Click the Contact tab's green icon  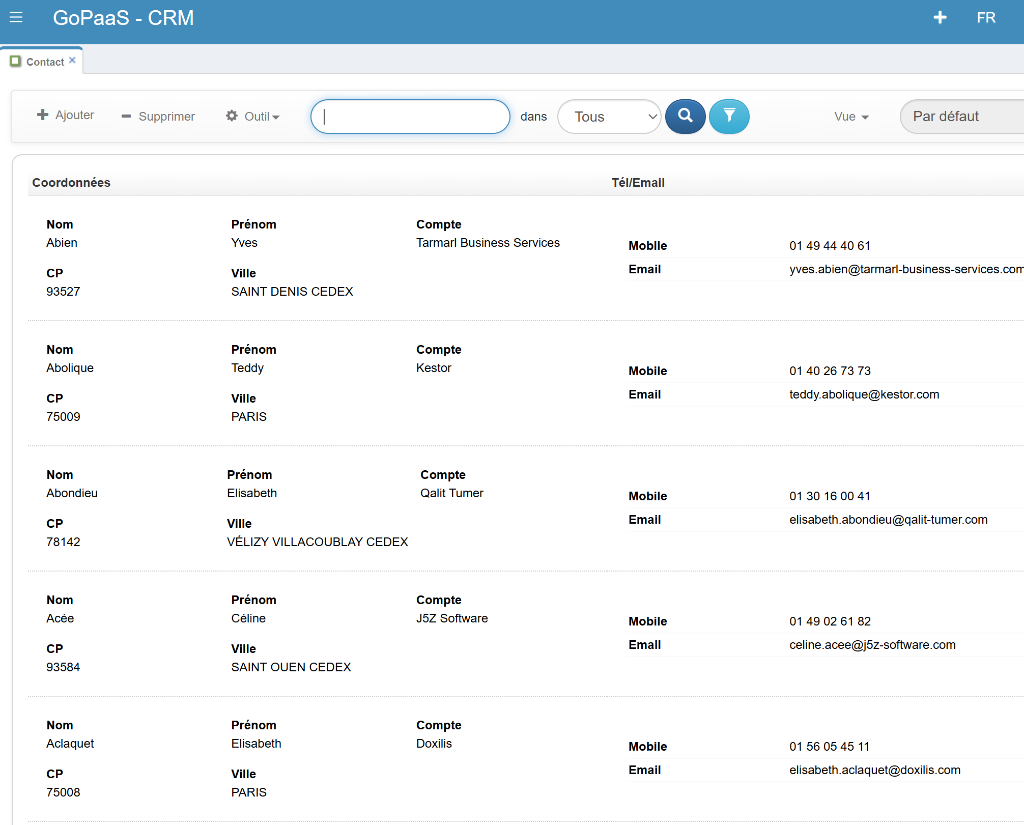tap(15, 61)
